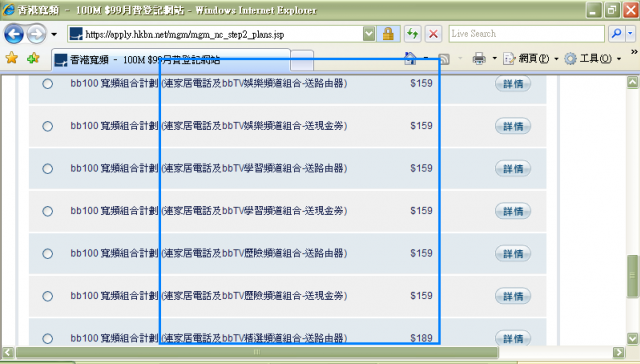
Task: Click 詳情 for 歷險頻道組合-送路由器 plan
Action: pos(513,253)
